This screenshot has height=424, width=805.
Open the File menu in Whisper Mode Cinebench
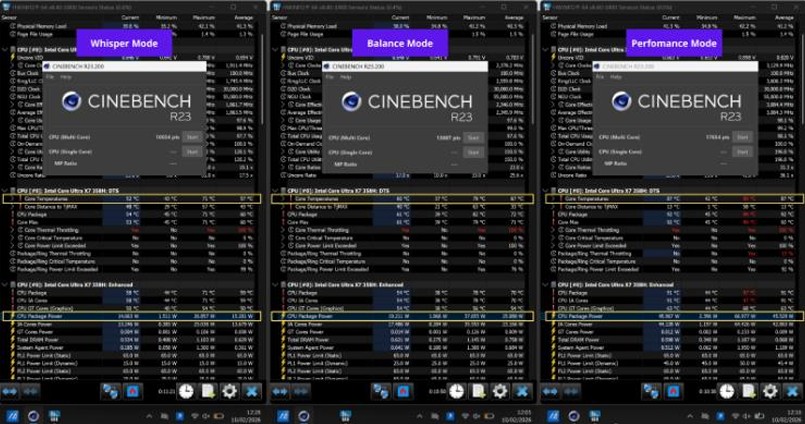pos(50,77)
